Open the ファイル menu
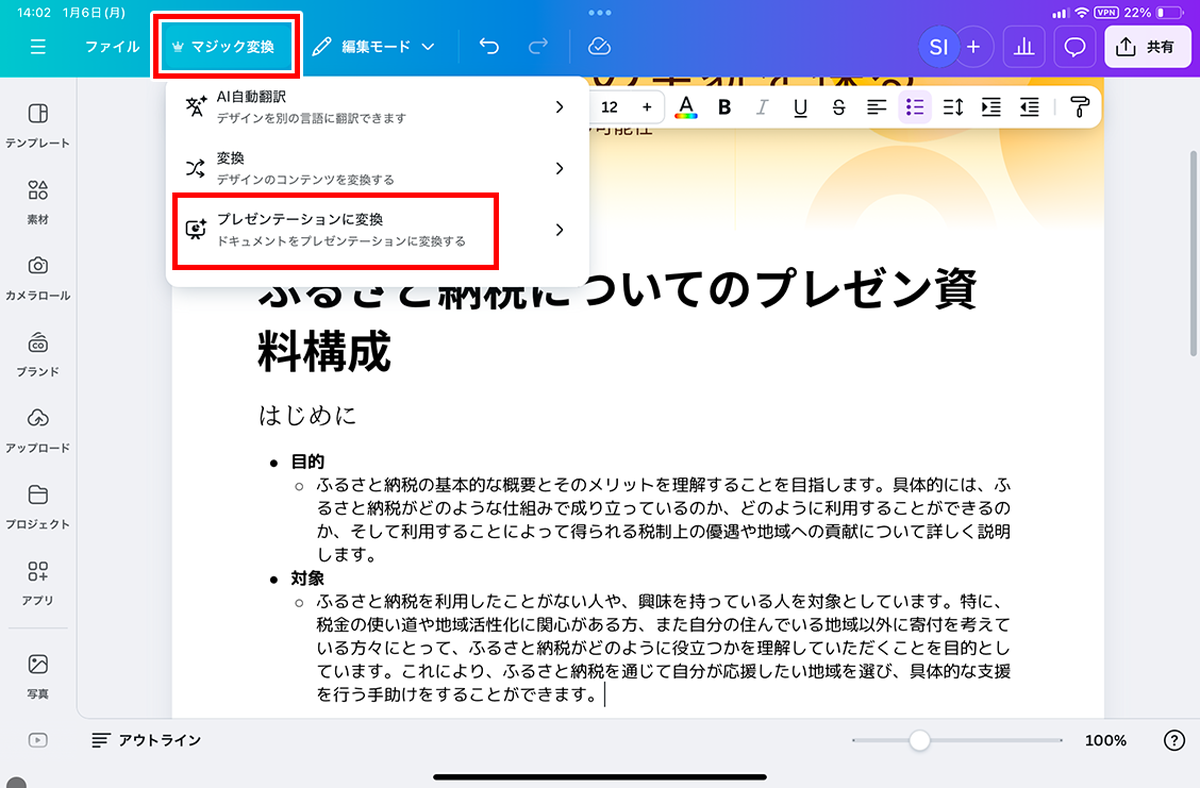 (112, 47)
